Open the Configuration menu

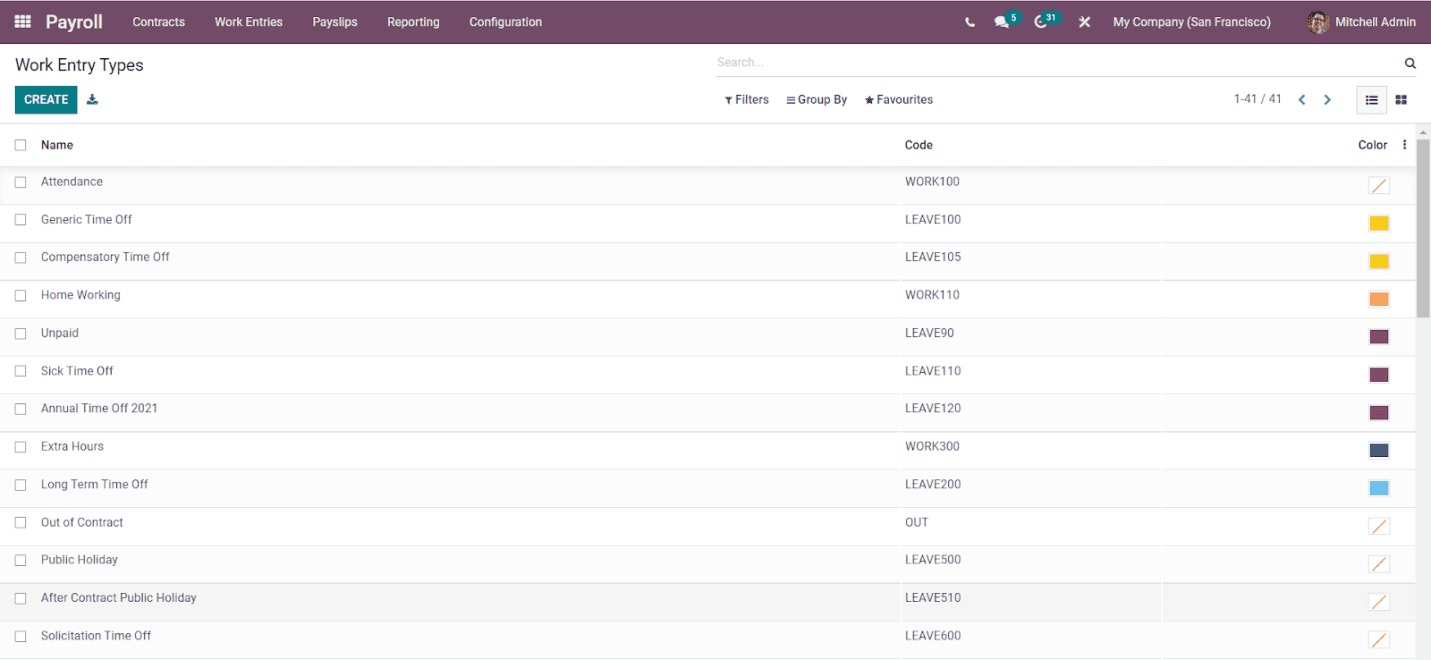click(x=505, y=21)
